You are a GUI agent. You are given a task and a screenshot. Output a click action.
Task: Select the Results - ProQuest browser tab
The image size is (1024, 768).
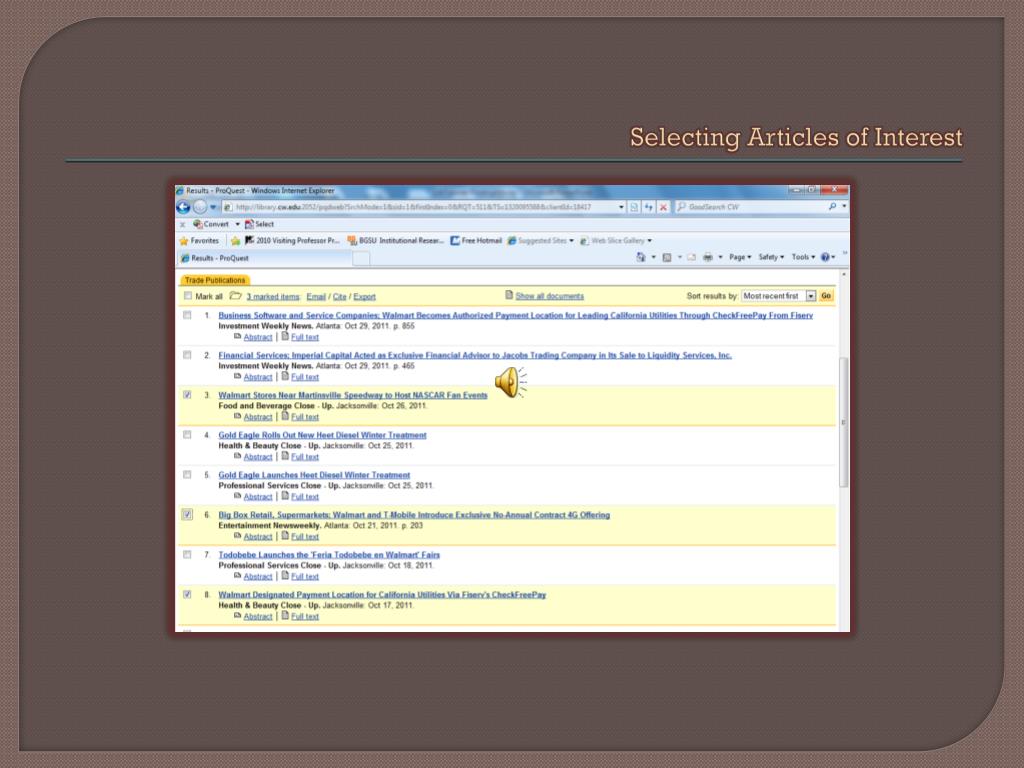pyautogui.click(x=264, y=258)
